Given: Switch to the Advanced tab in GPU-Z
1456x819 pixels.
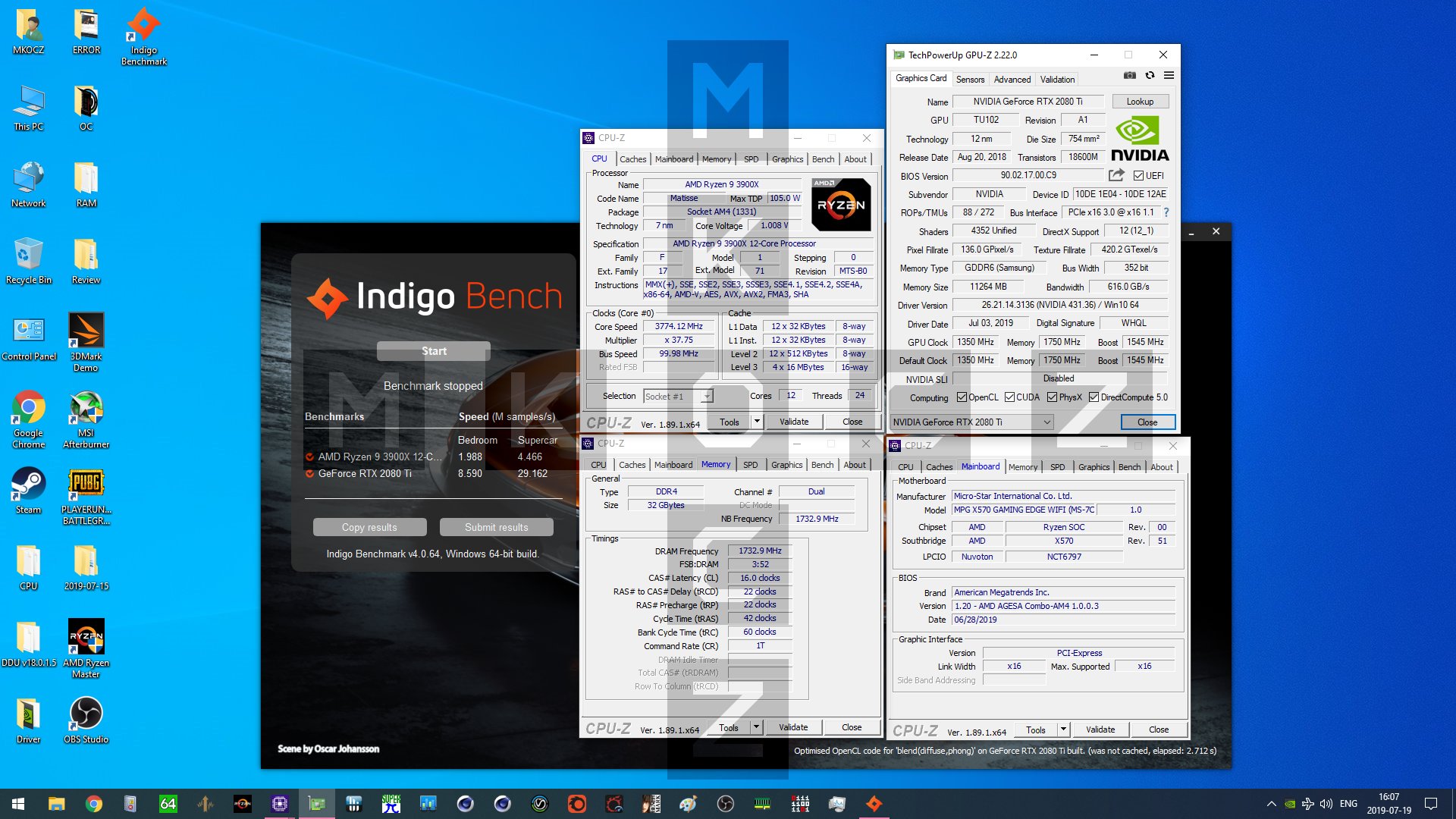Looking at the screenshot, I should pos(1012,79).
